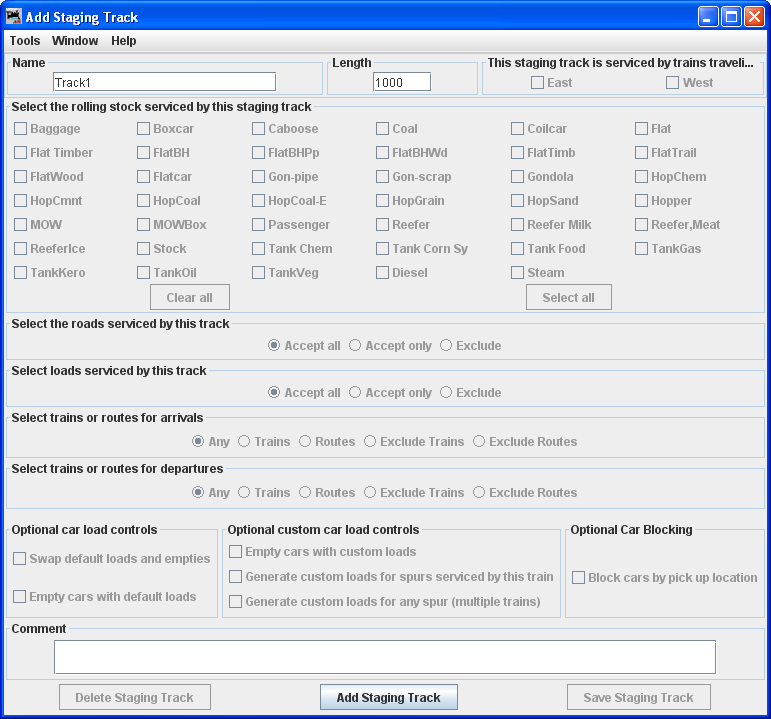Screen dimensions: 771x719
Task: Select Exclude for loads serviced
Action: coord(446,393)
